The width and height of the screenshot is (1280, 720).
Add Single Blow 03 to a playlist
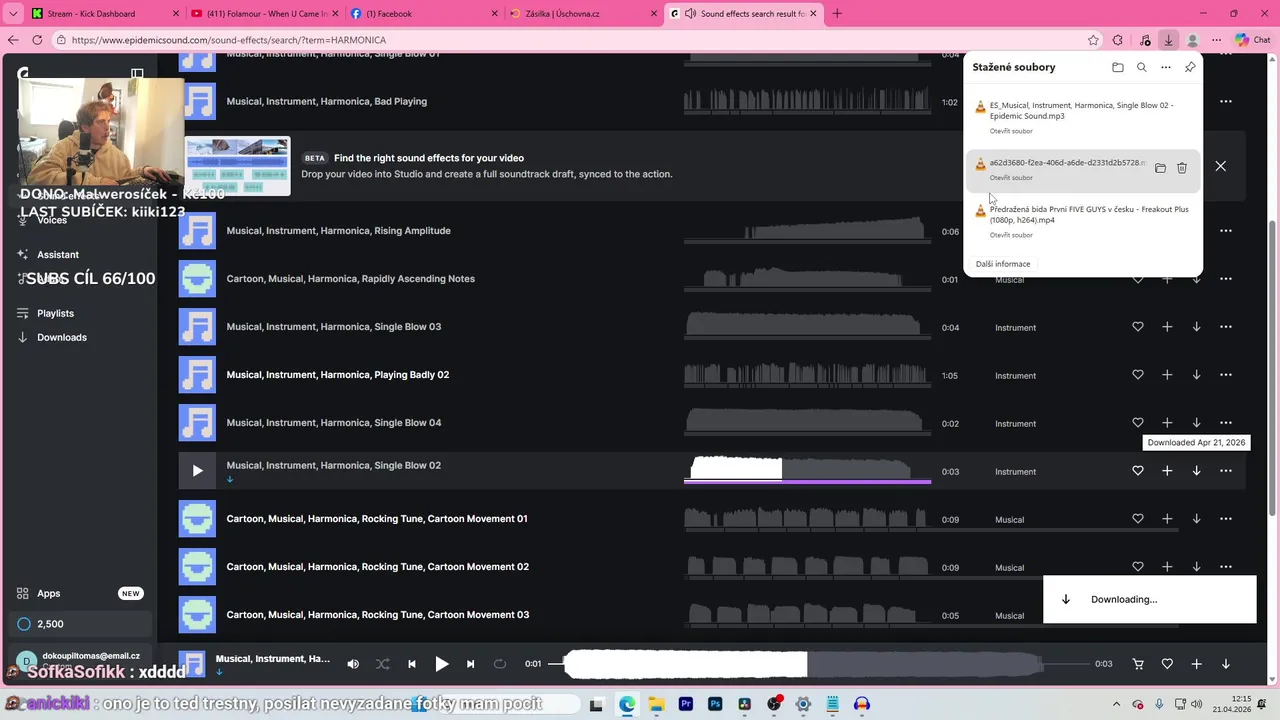[x=1167, y=327]
